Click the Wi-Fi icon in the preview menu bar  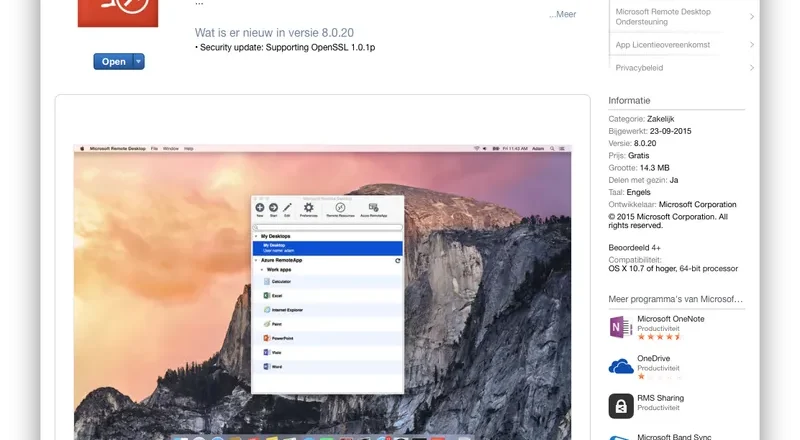[477, 149]
